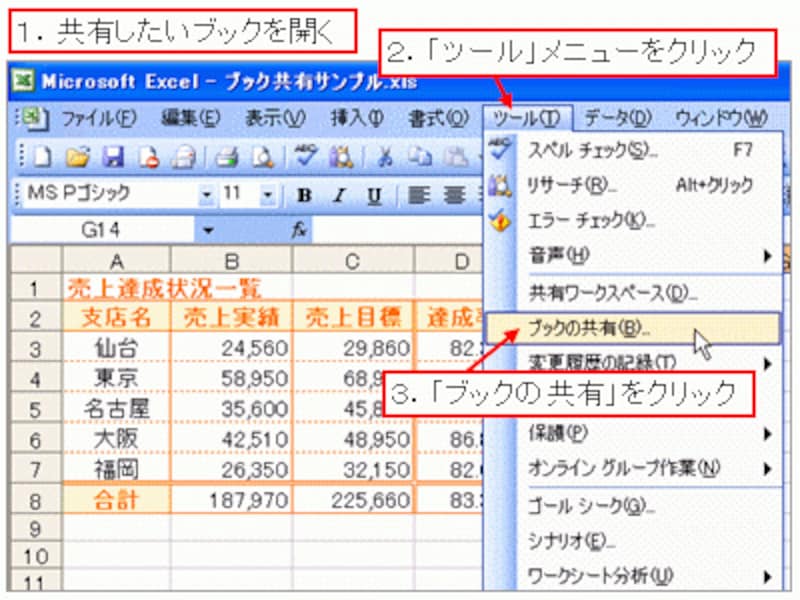
Task: Open the ワークシート分析(U) submenu
Action: tap(633, 577)
